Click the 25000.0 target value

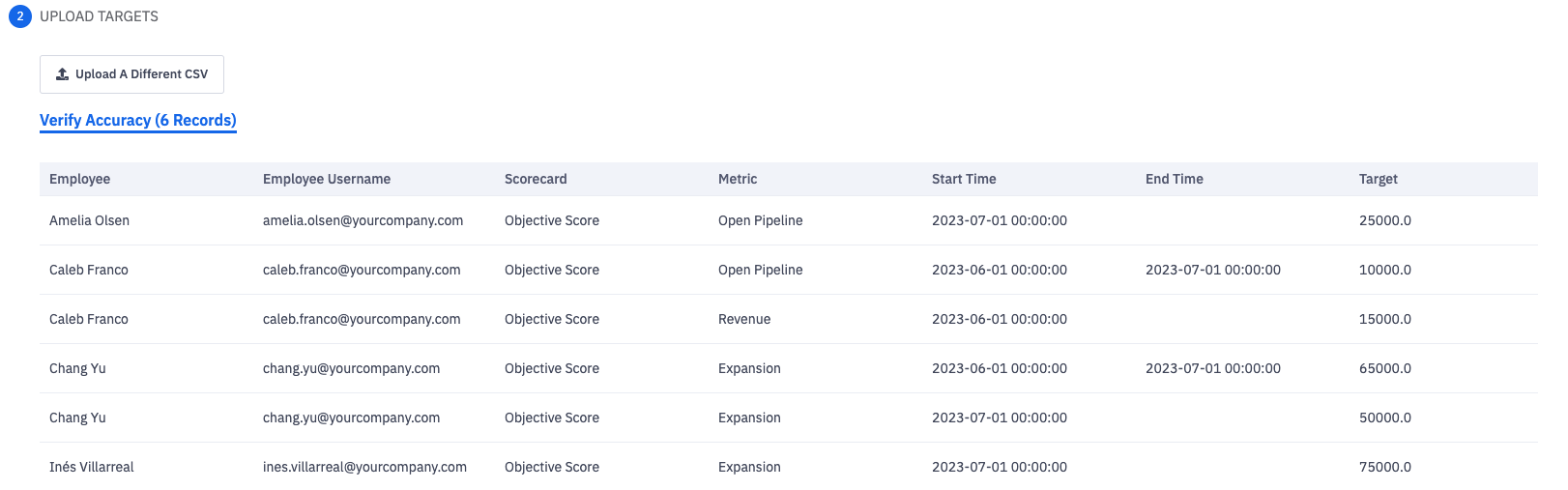[1385, 220]
